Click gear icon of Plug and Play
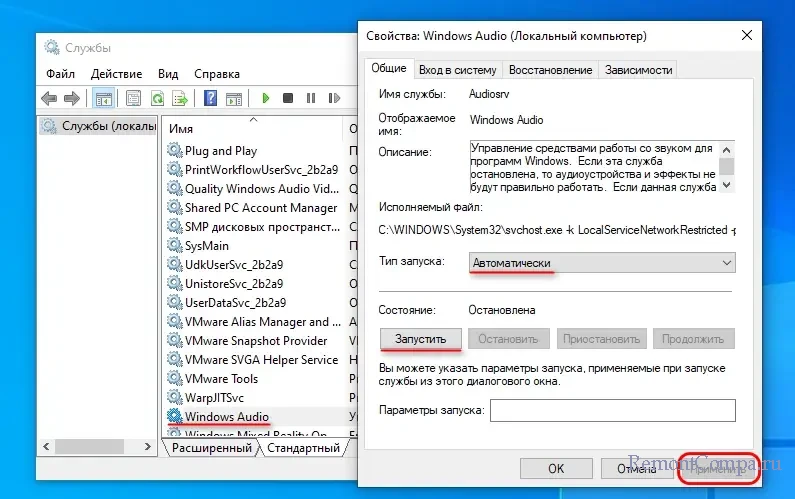 (x=174, y=150)
